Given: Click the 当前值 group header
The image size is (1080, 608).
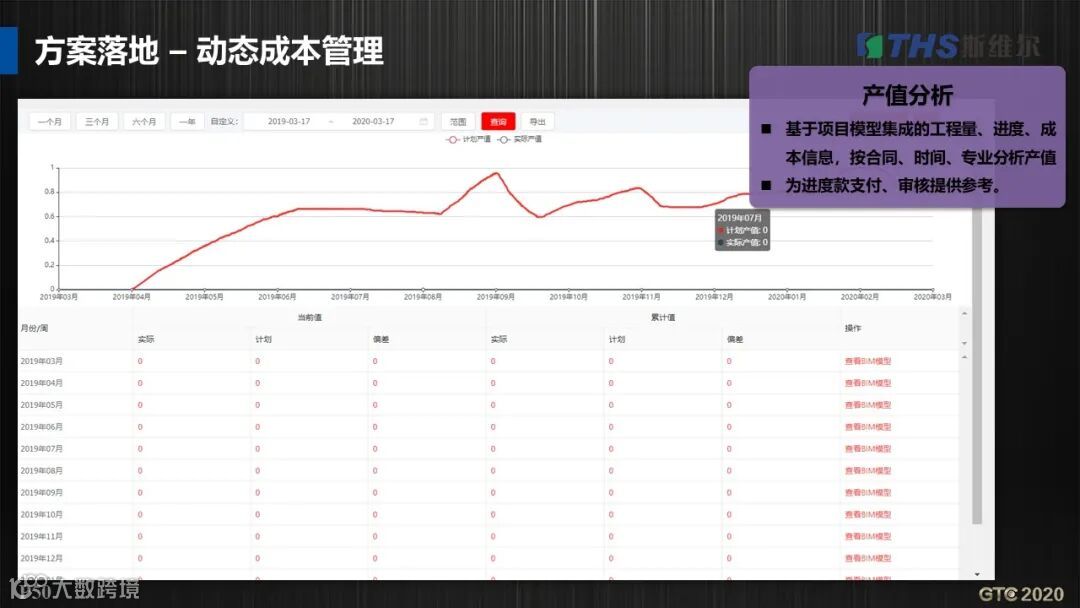Looking at the screenshot, I should coord(309,317).
